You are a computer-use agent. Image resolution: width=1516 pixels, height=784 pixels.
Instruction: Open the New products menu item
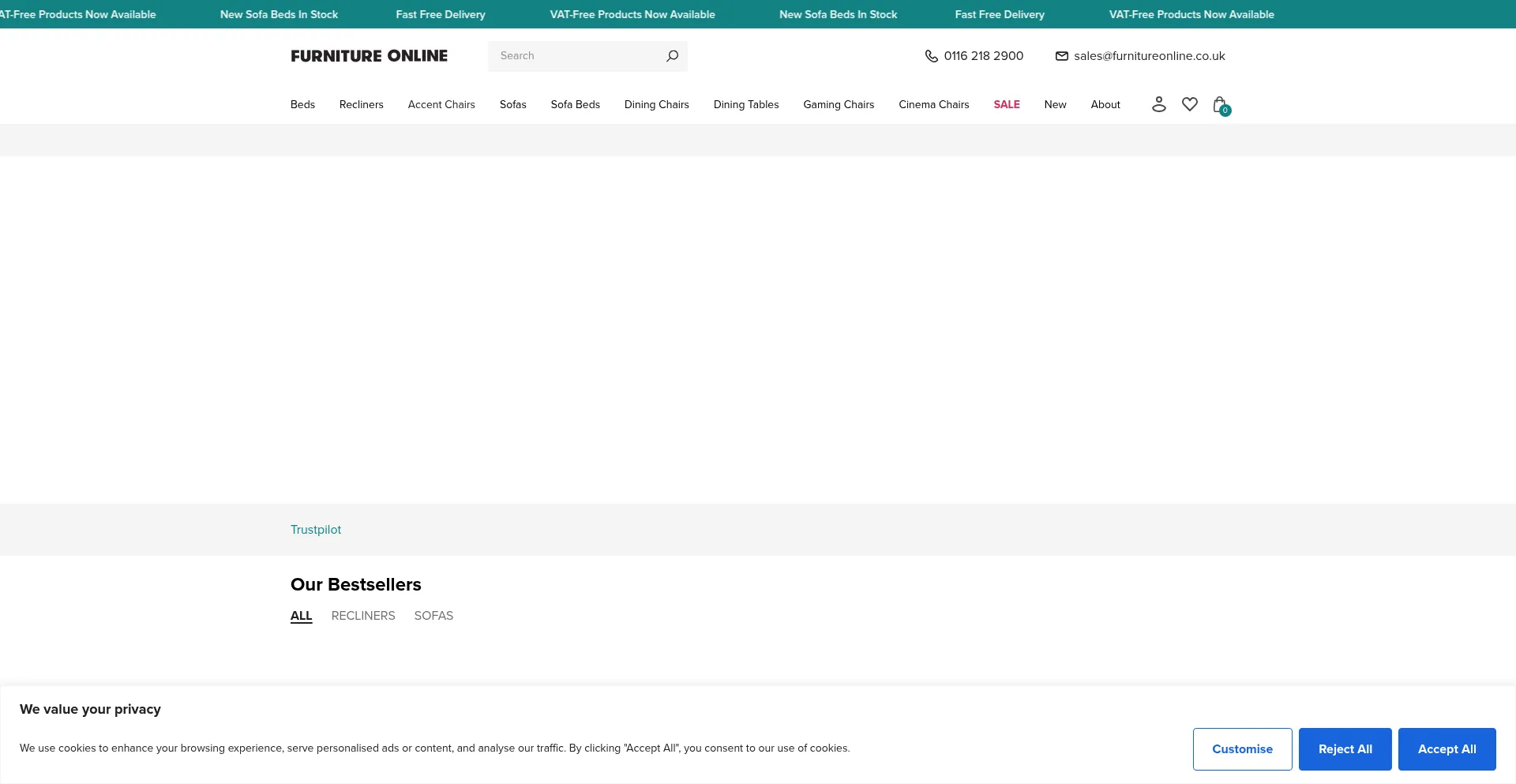click(1055, 104)
